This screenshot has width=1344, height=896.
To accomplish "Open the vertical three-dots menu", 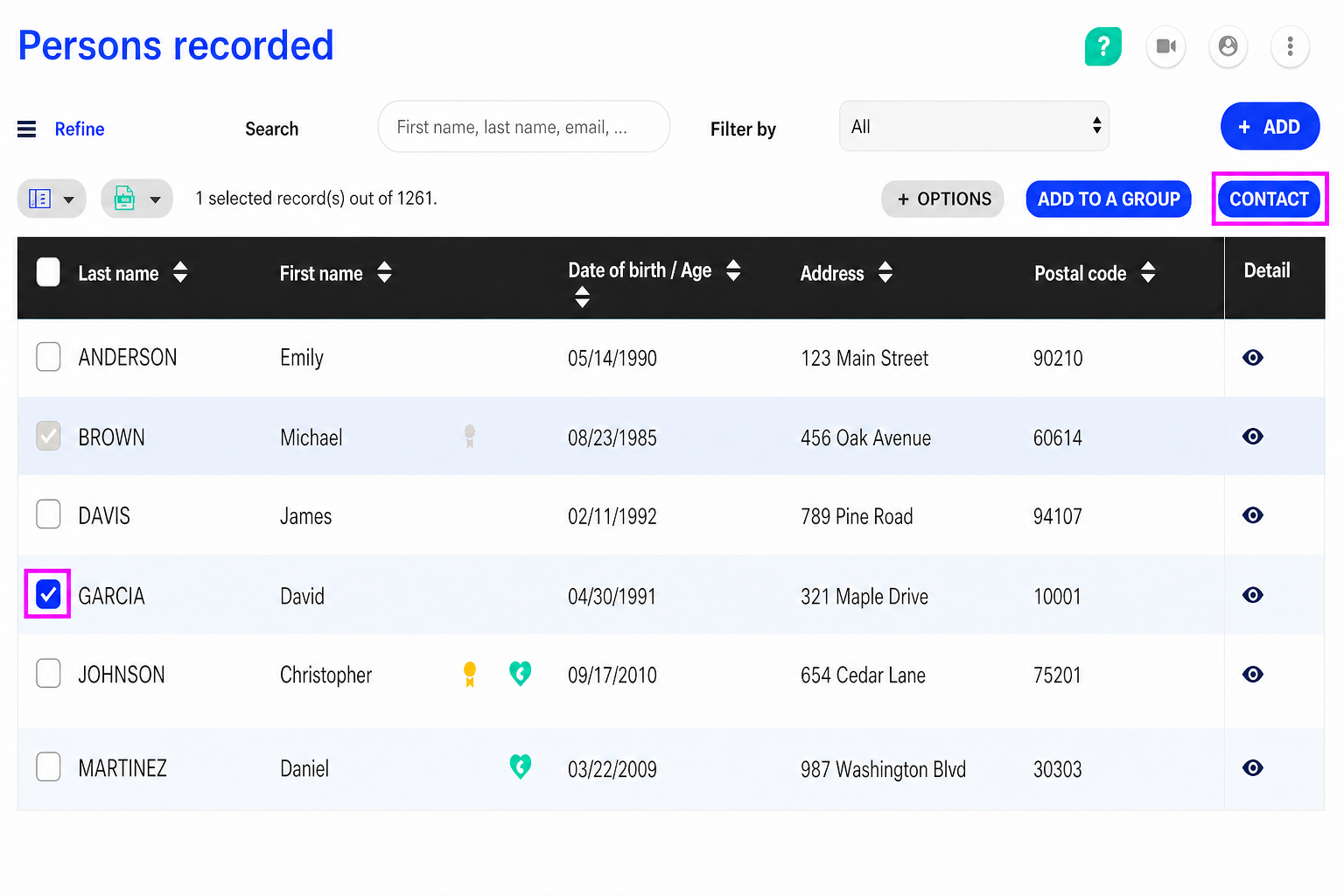I will 1290,45.
